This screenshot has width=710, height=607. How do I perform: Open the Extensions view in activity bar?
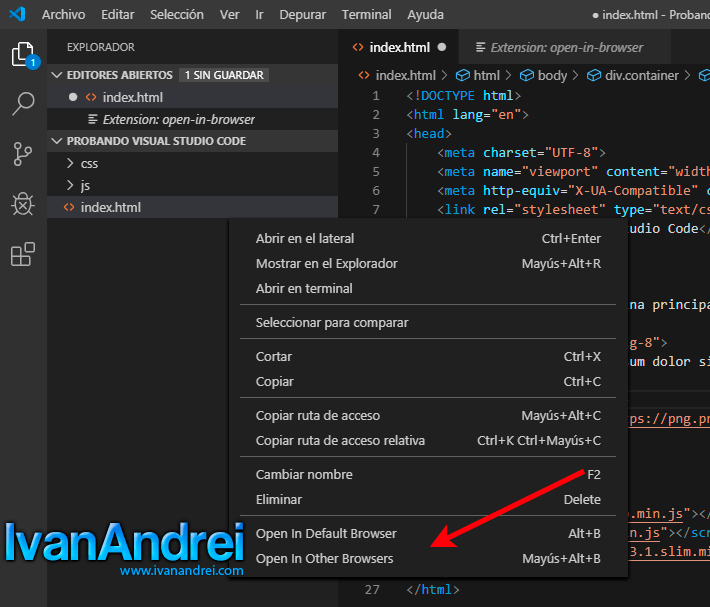(x=23, y=254)
